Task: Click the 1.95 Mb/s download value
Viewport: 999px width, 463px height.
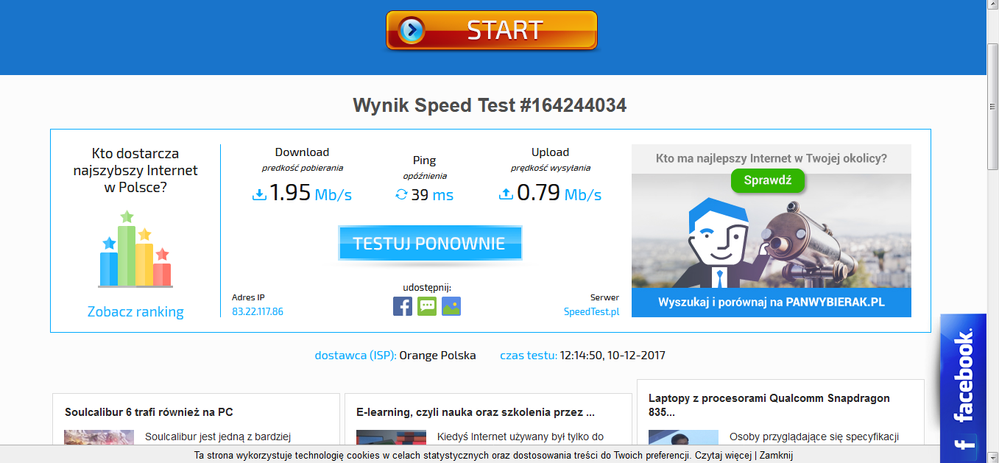Action: click(310, 193)
